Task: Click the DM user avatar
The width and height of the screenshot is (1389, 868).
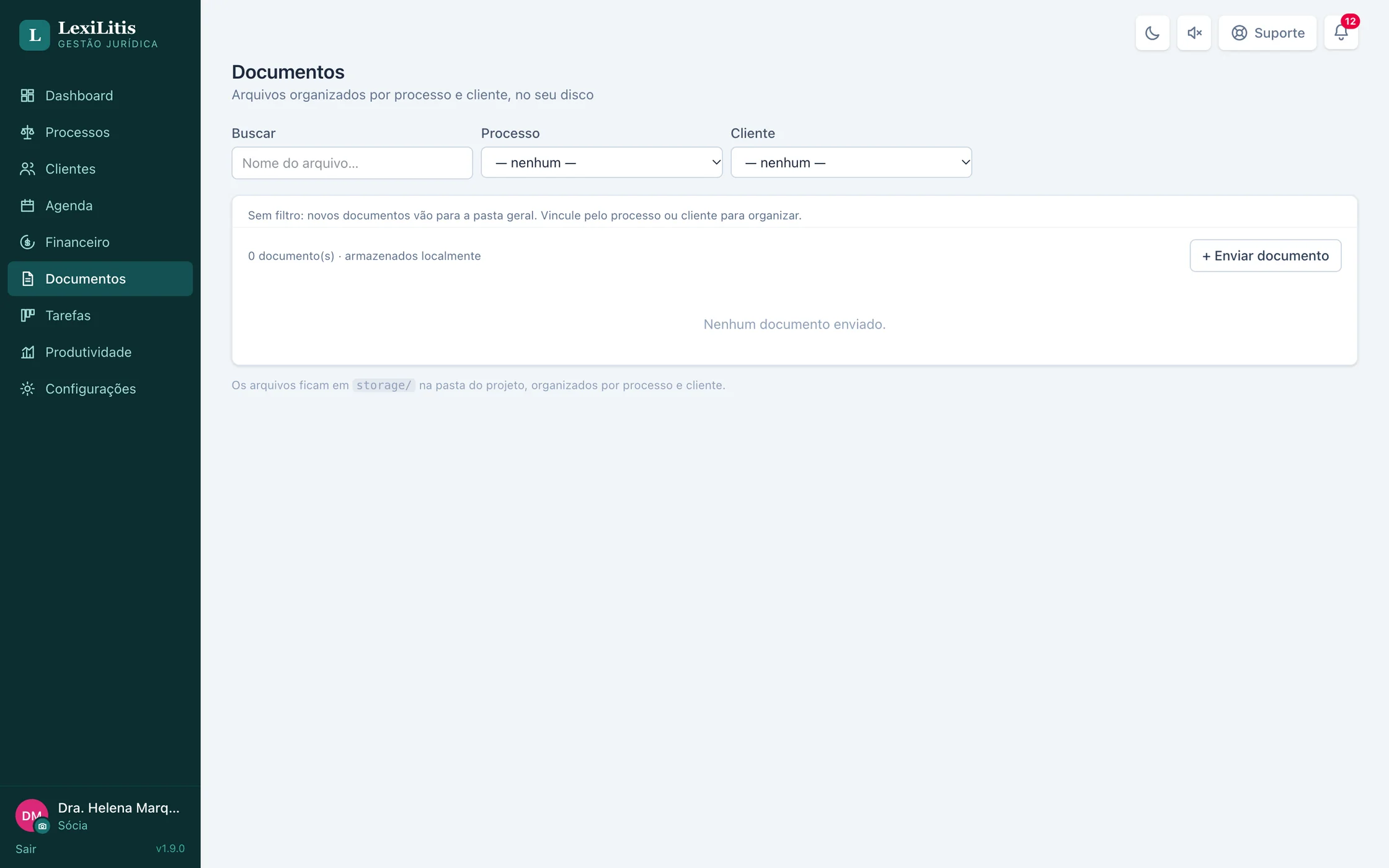Action: point(31,815)
